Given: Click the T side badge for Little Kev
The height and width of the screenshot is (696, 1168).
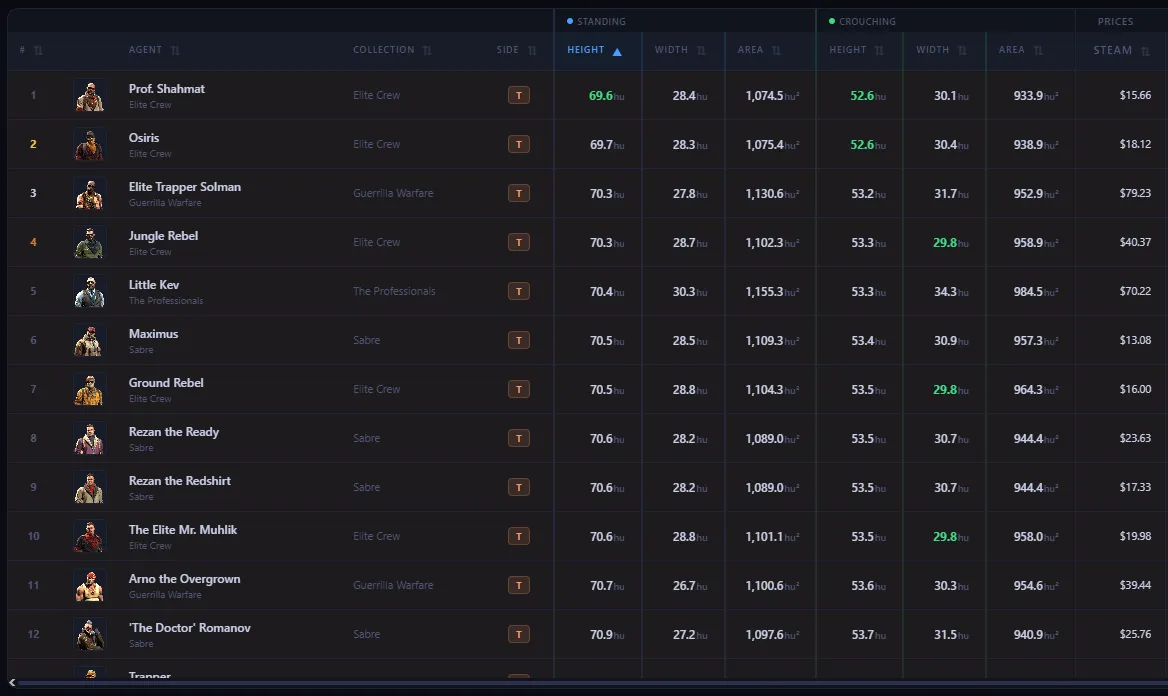Looking at the screenshot, I should pyautogui.click(x=519, y=291).
